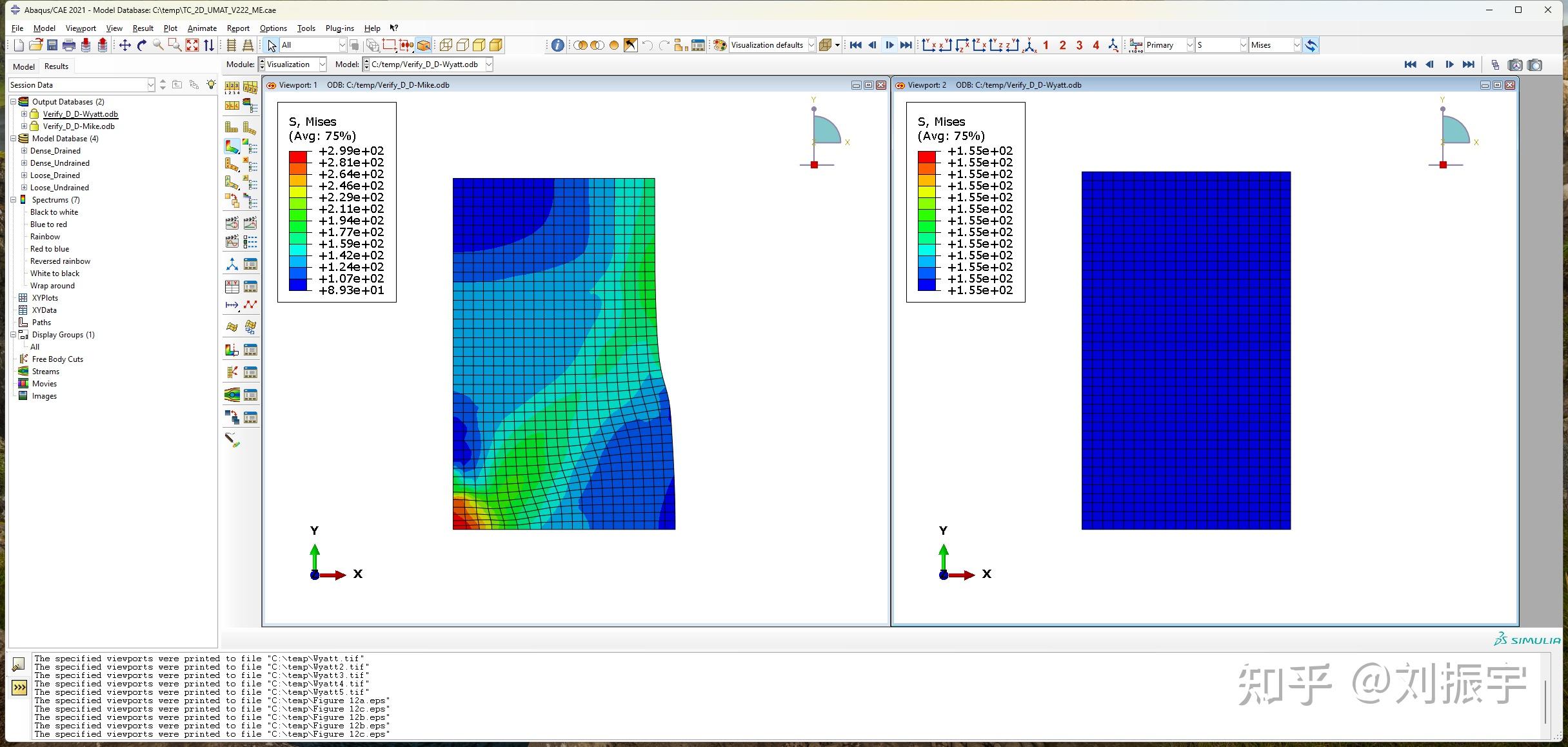Image resolution: width=1568 pixels, height=747 pixels.
Task: Select the Query Information tool
Action: coord(557,45)
